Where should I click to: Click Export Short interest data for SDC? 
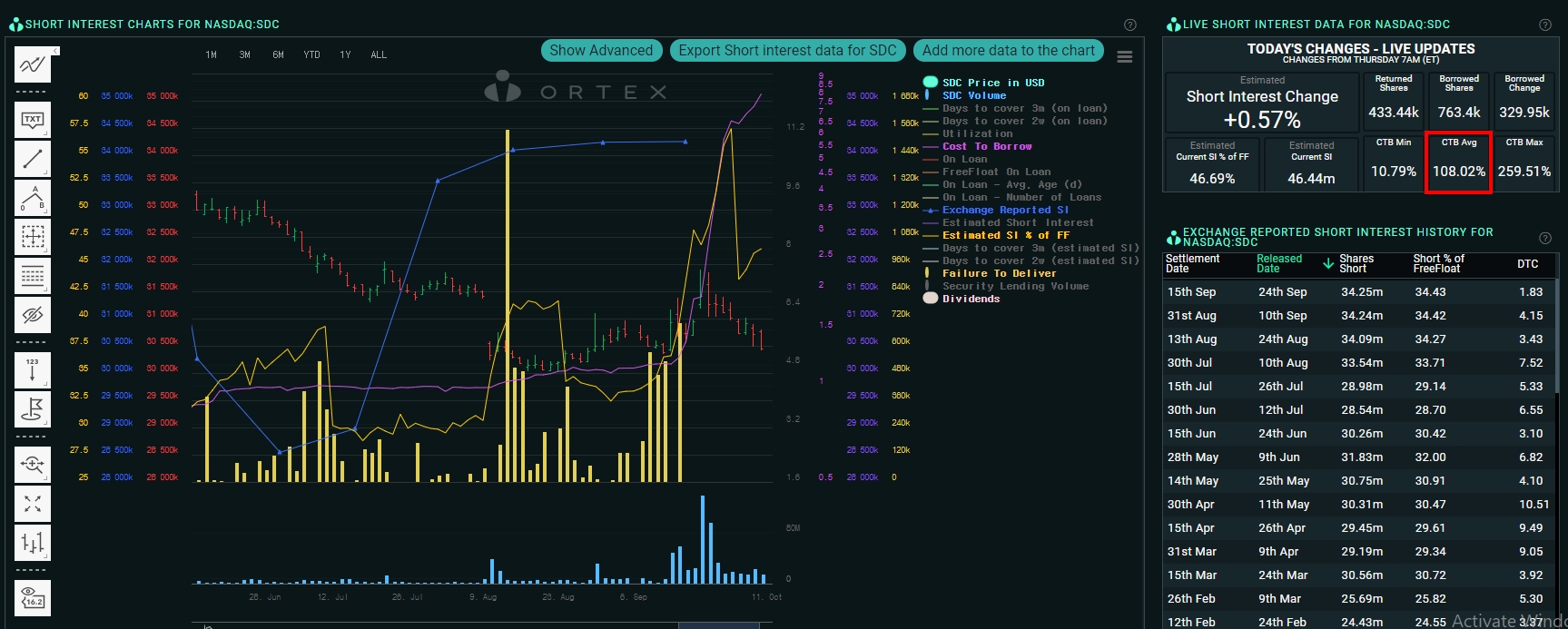(x=787, y=51)
